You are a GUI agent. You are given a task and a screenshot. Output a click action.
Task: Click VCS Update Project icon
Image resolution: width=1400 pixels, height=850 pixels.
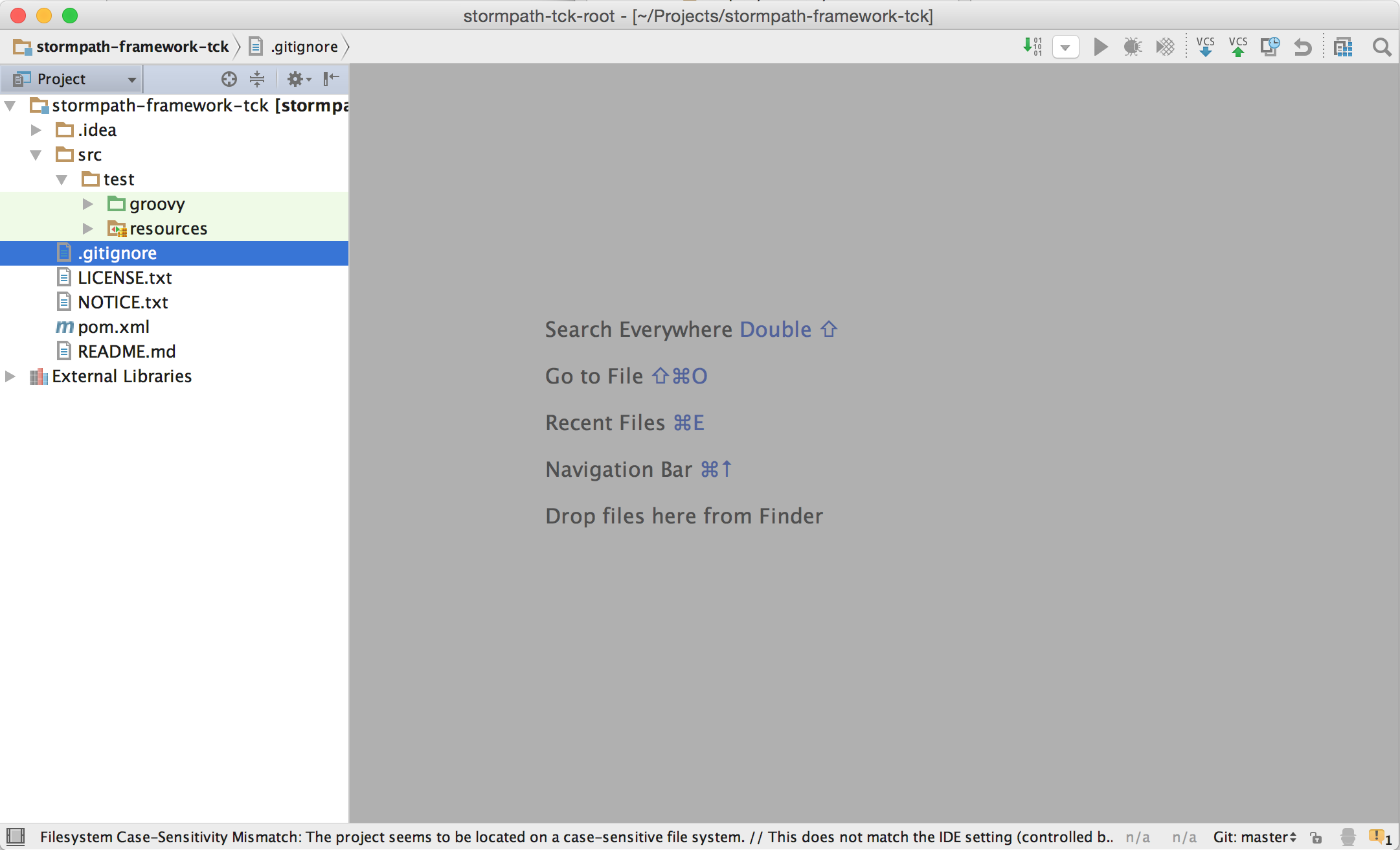1205,47
